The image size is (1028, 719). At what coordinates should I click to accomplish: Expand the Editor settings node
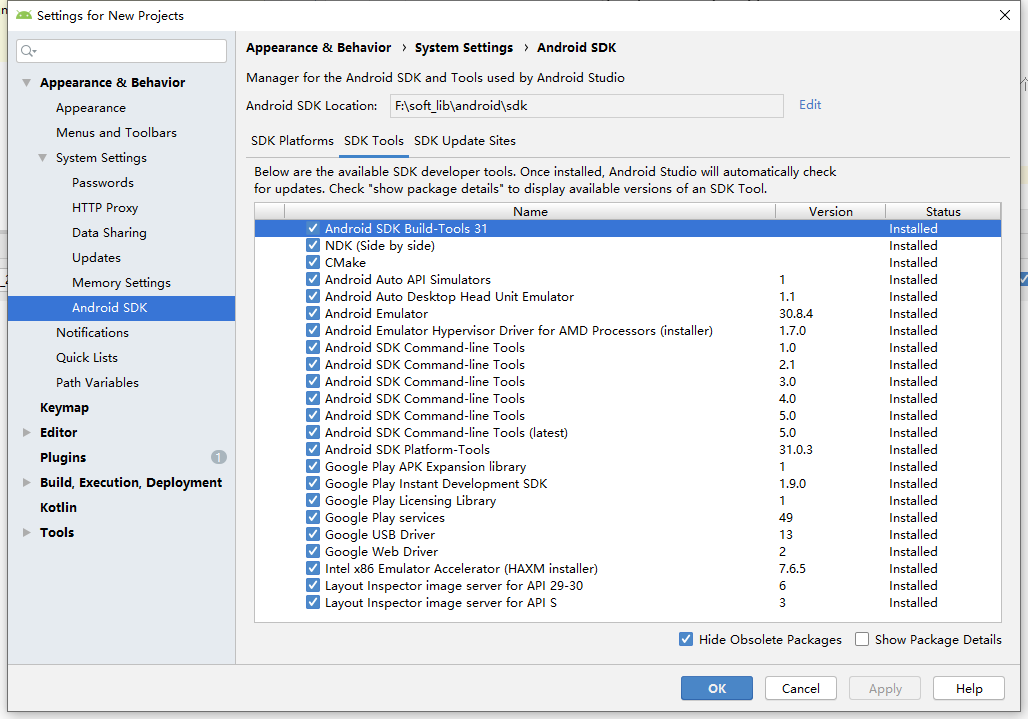26,432
